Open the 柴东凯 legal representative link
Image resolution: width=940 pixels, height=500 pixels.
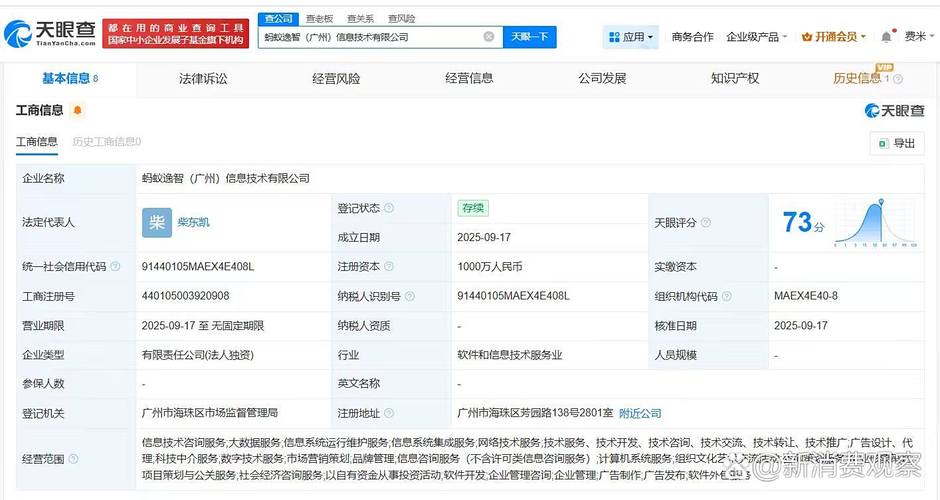(193, 222)
